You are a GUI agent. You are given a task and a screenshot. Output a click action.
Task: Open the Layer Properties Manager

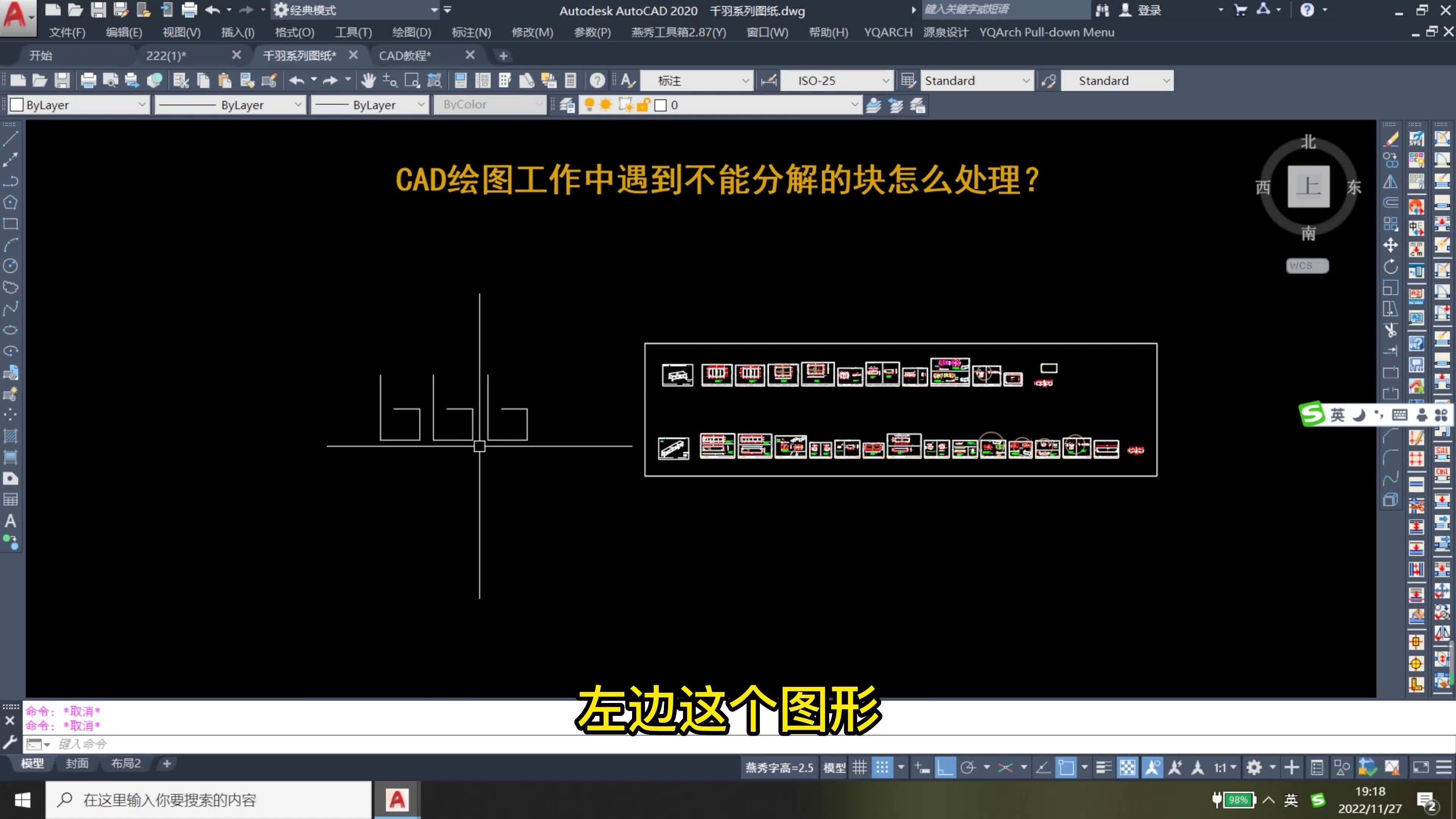567,105
